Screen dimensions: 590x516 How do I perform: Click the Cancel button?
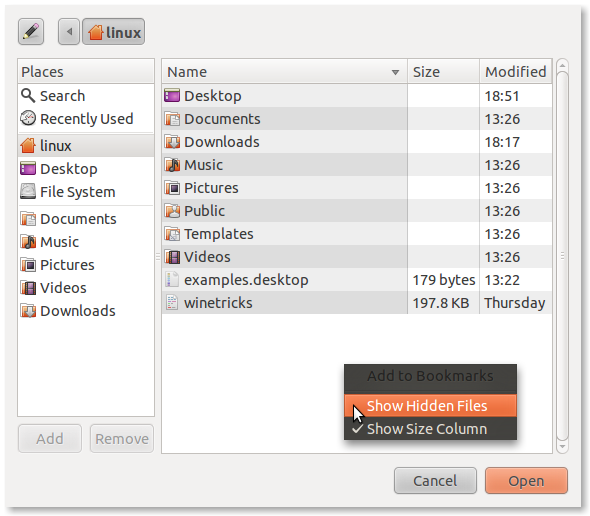click(x=435, y=481)
